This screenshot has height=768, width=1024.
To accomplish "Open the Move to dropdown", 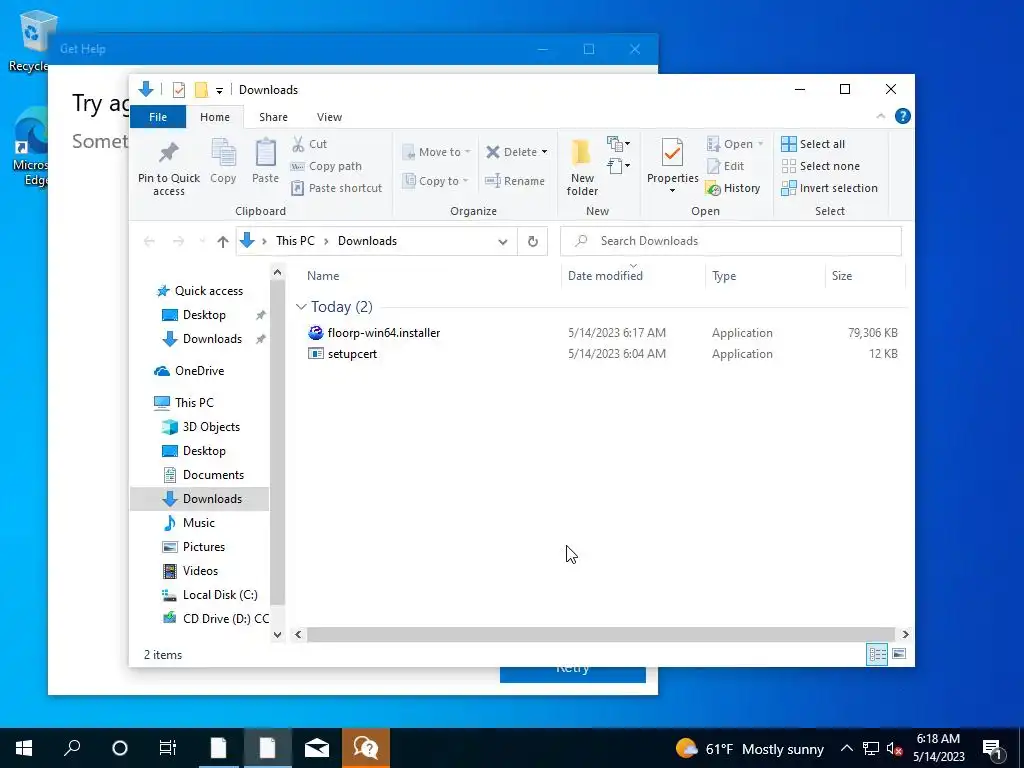I will click(x=436, y=152).
